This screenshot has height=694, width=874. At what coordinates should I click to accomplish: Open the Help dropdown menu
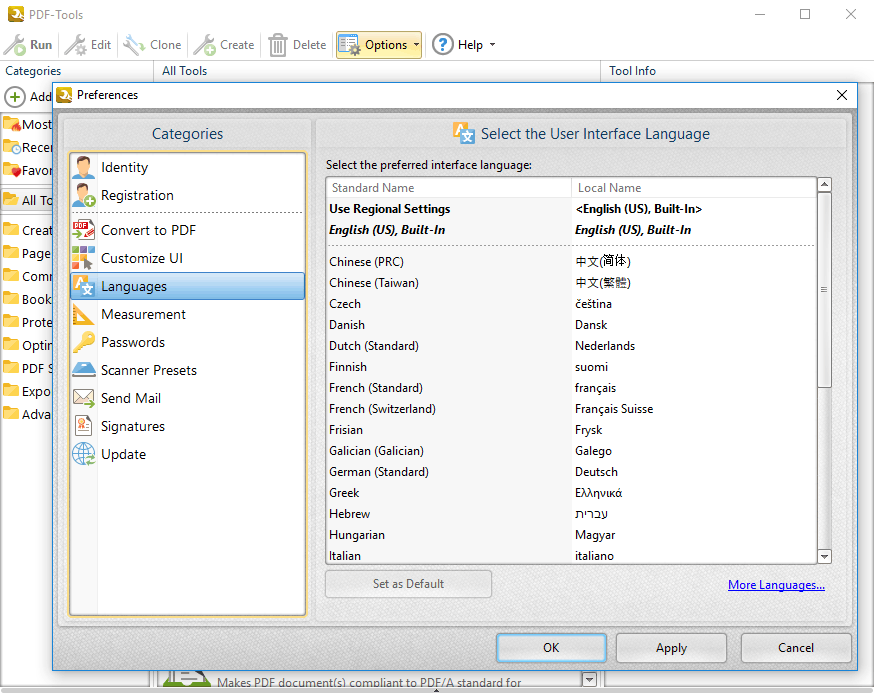463,45
